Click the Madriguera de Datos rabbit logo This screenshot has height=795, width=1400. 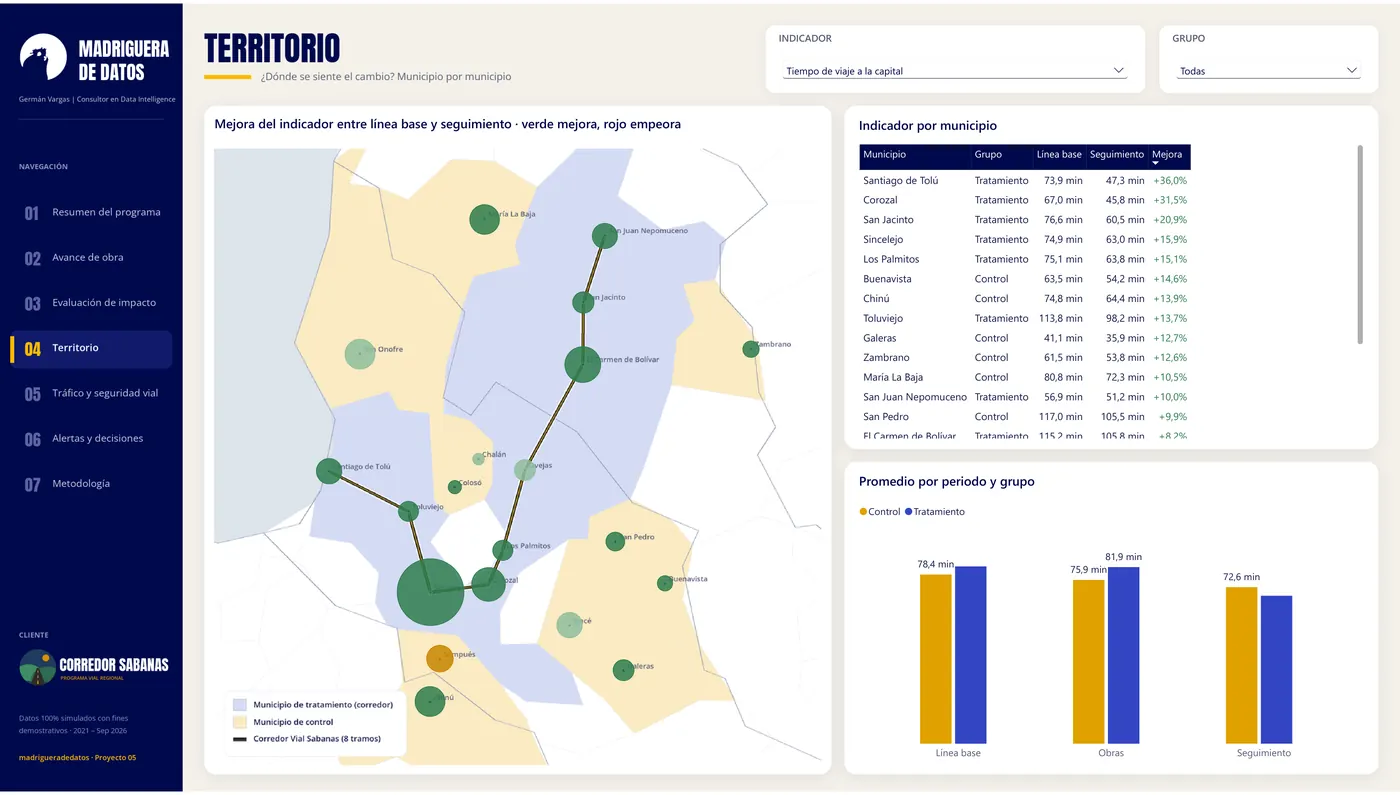(43, 58)
